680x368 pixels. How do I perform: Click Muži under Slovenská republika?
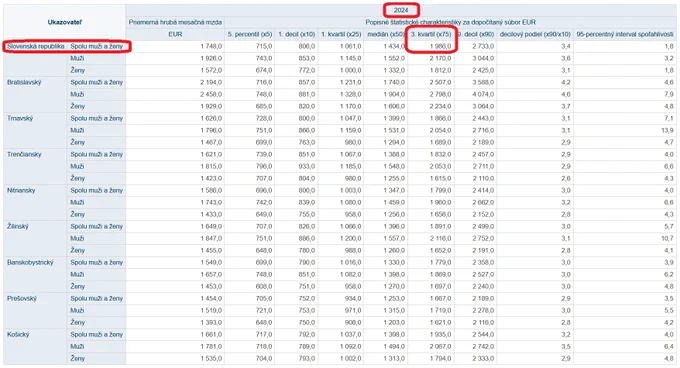[x=77, y=58]
